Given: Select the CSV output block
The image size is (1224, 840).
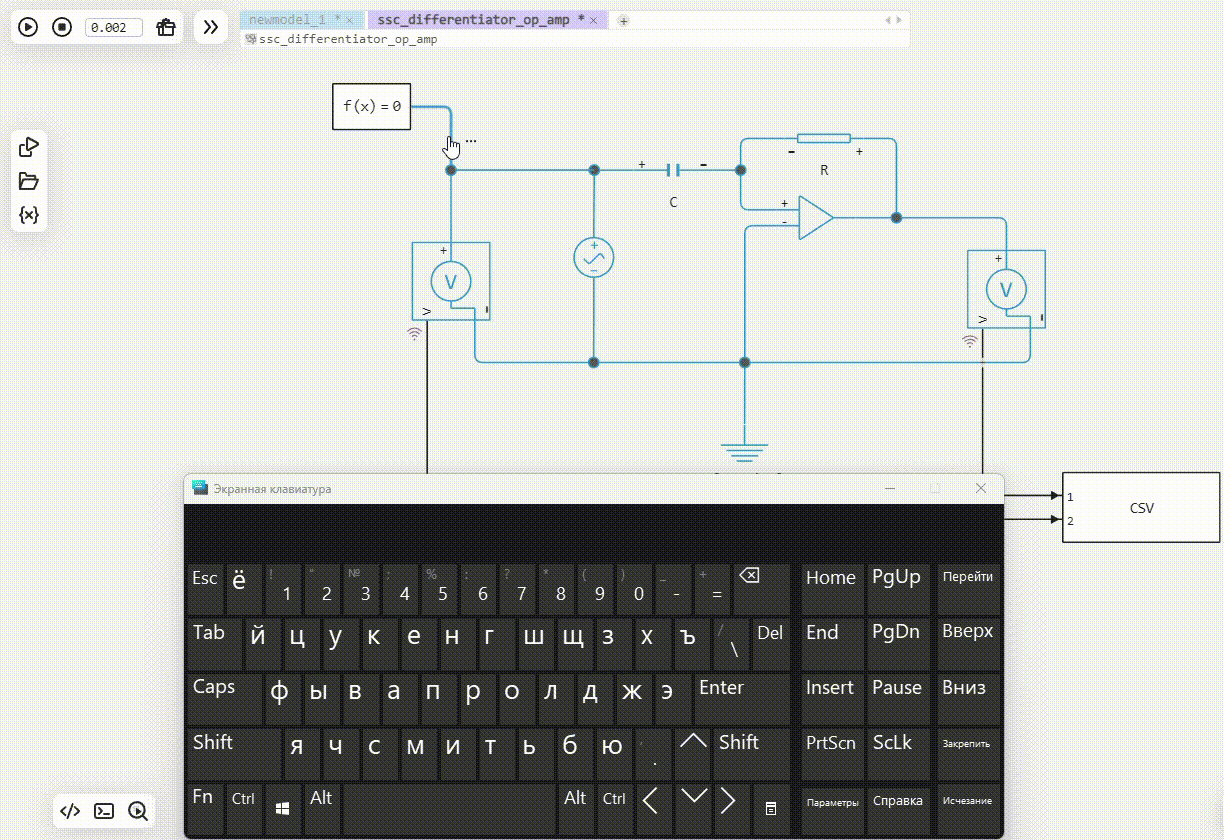Looking at the screenshot, I should pyautogui.click(x=1142, y=508).
